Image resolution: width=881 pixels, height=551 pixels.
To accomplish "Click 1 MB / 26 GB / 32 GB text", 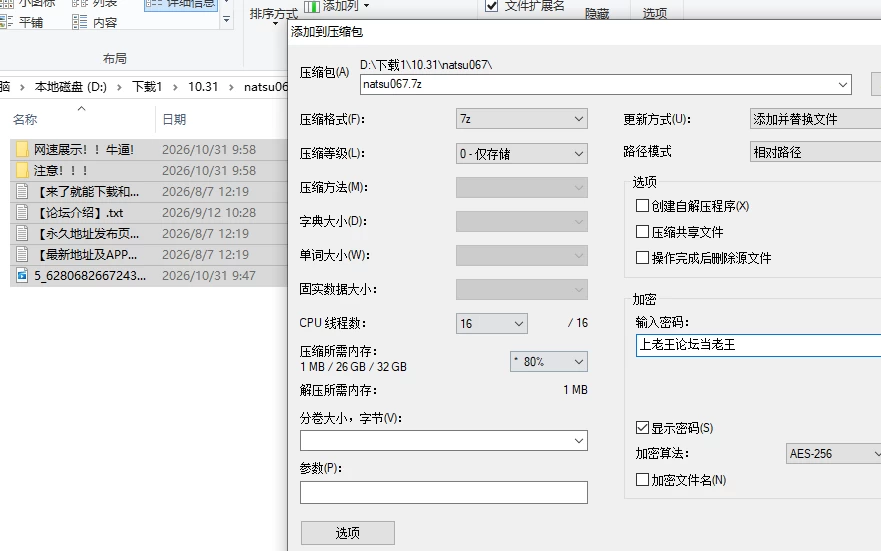I will (x=353, y=367).
